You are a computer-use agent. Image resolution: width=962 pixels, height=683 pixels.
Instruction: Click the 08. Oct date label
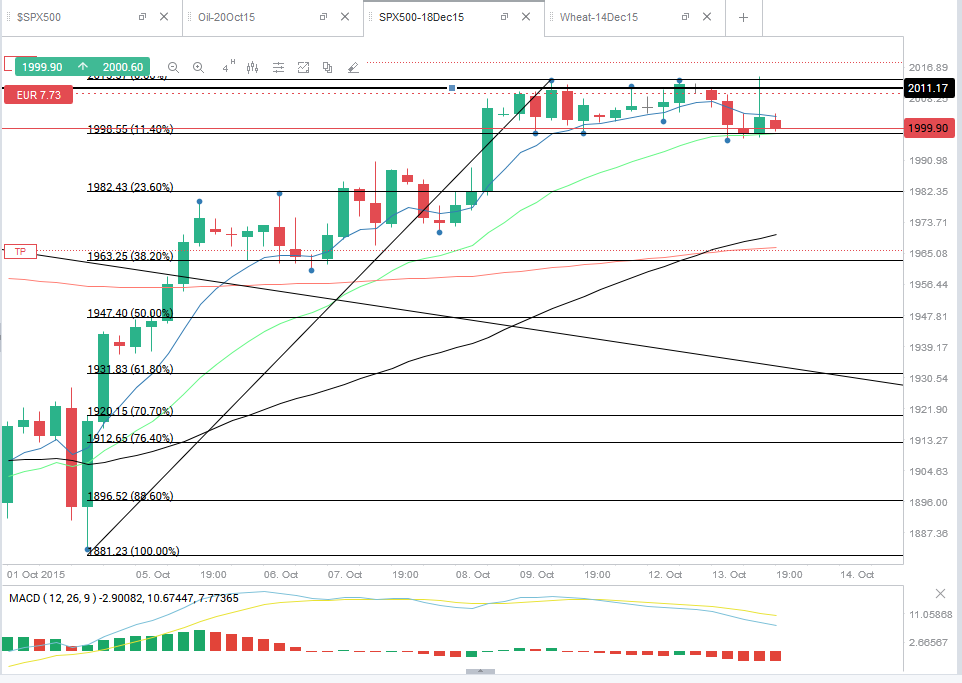coord(473,574)
